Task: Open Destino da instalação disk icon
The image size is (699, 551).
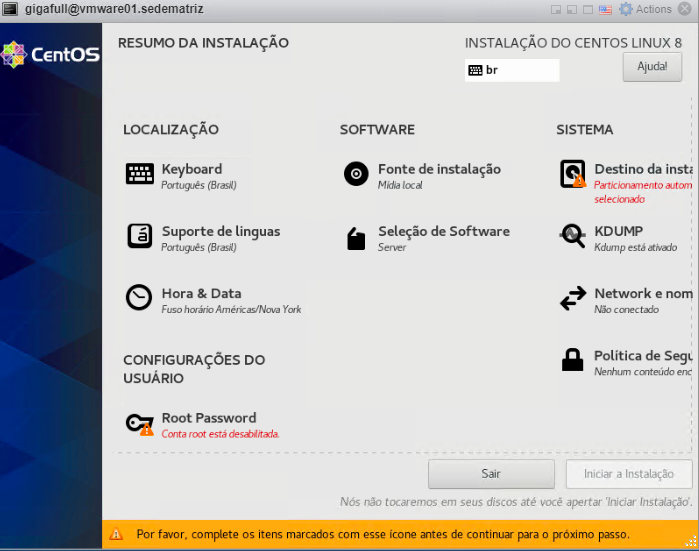Action: click(572, 174)
